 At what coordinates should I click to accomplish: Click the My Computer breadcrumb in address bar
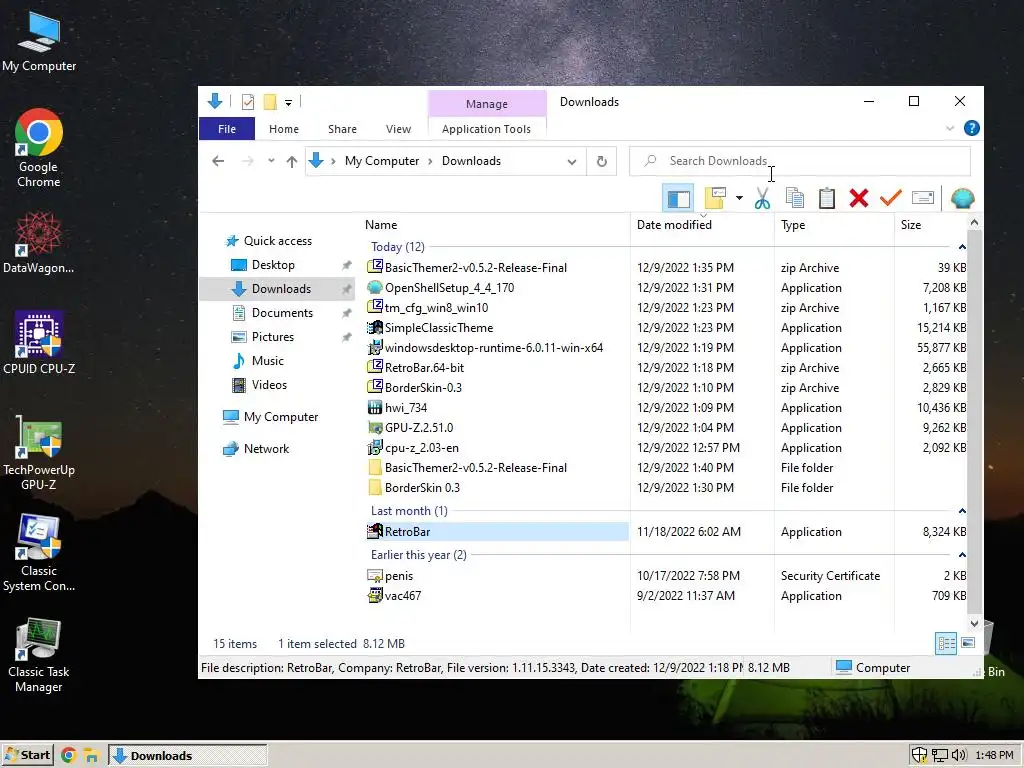click(382, 161)
